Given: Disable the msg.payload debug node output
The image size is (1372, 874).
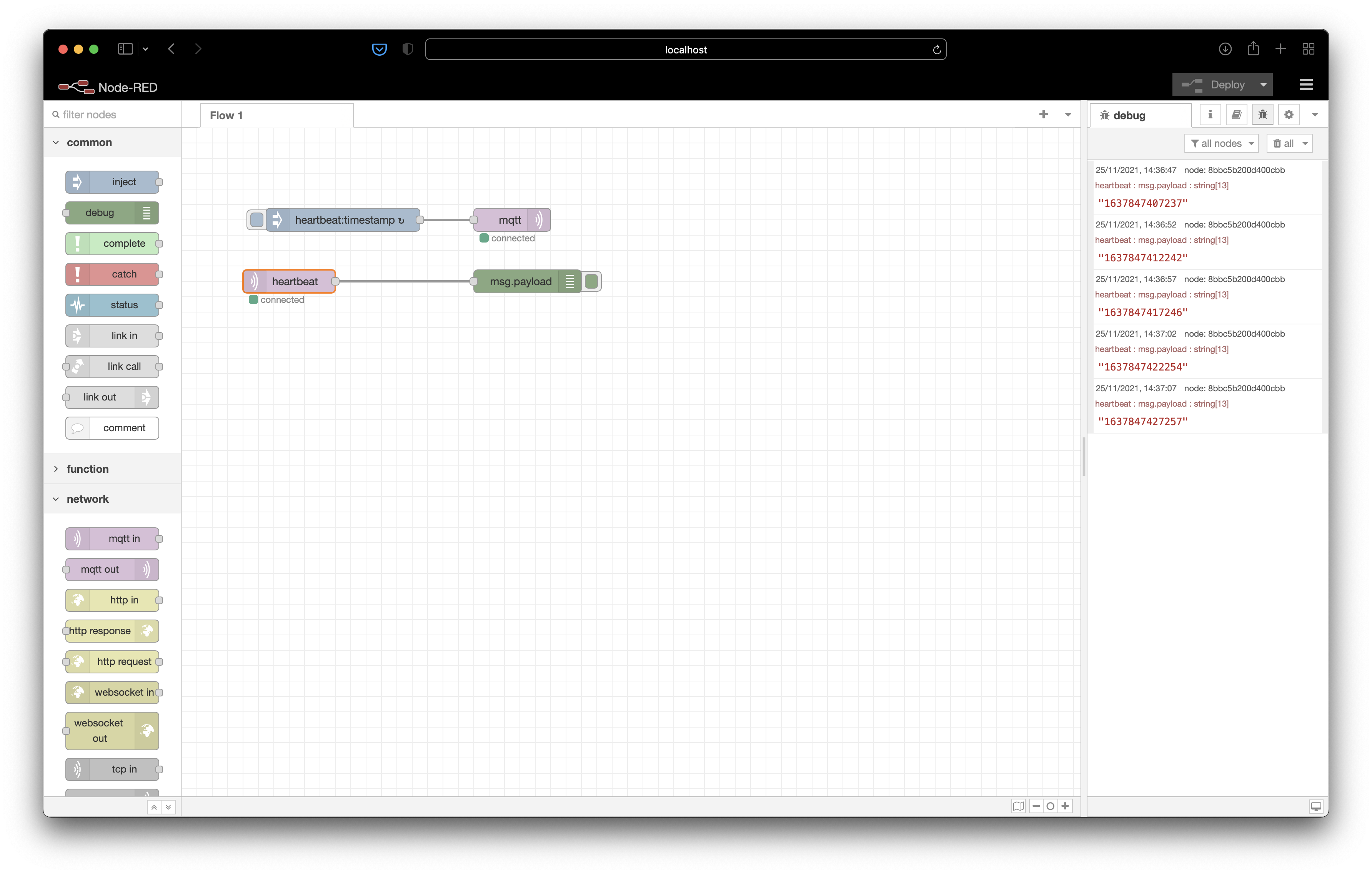Looking at the screenshot, I should (x=591, y=281).
